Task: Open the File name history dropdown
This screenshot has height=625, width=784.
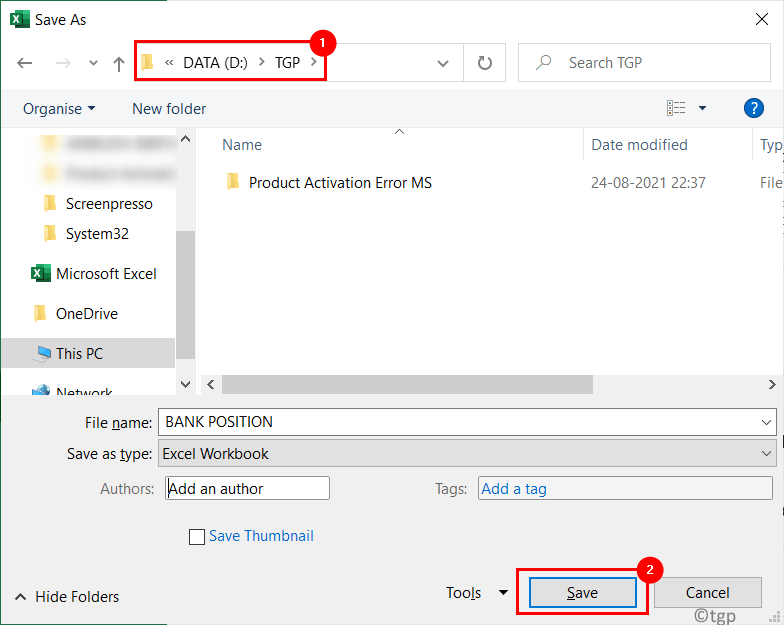Action: [x=766, y=422]
